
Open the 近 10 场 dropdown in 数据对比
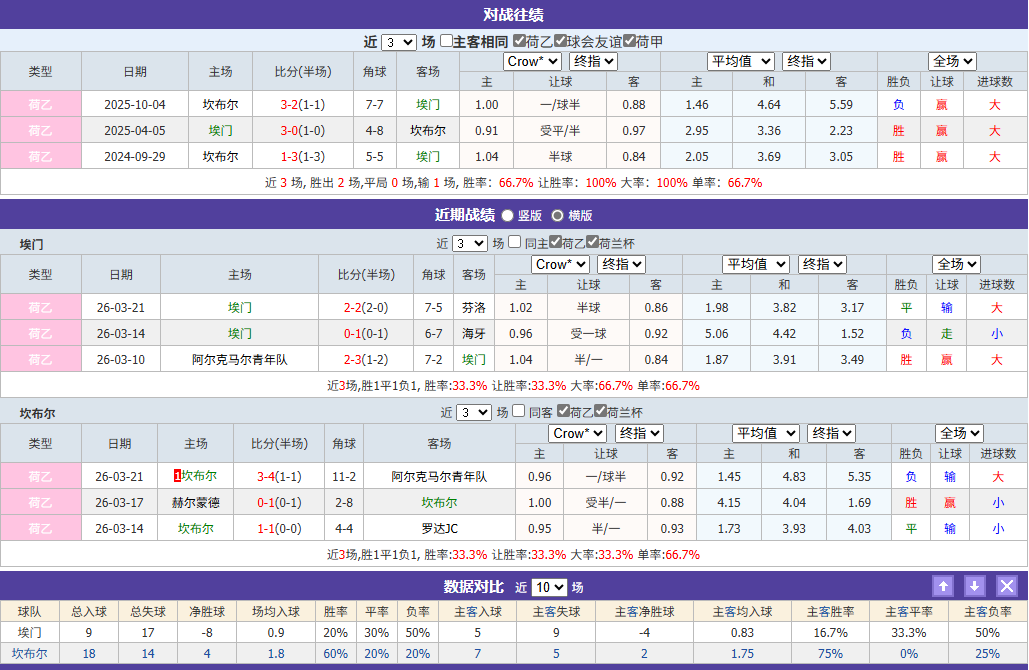(x=549, y=587)
